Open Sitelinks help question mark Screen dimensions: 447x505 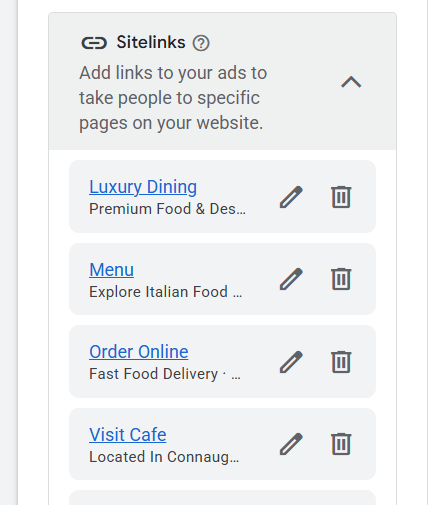(201, 43)
